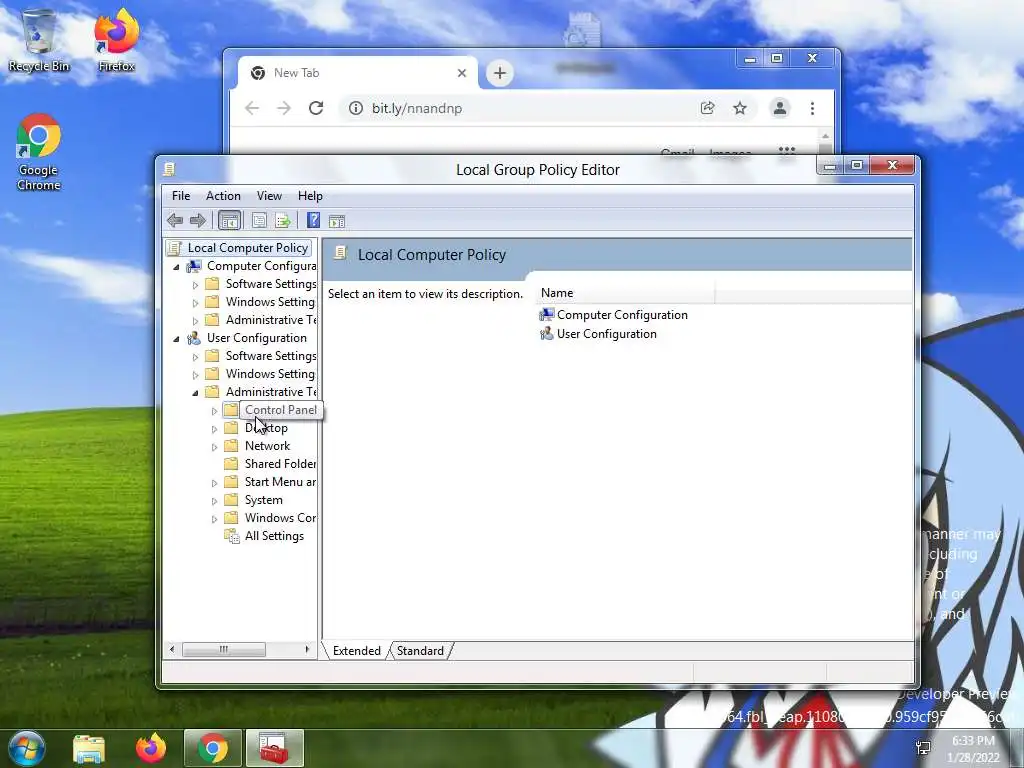The height and width of the screenshot is (768, 1024).
Task: Open the View menu
Action: pyautogui.click(x=269, y=196)
